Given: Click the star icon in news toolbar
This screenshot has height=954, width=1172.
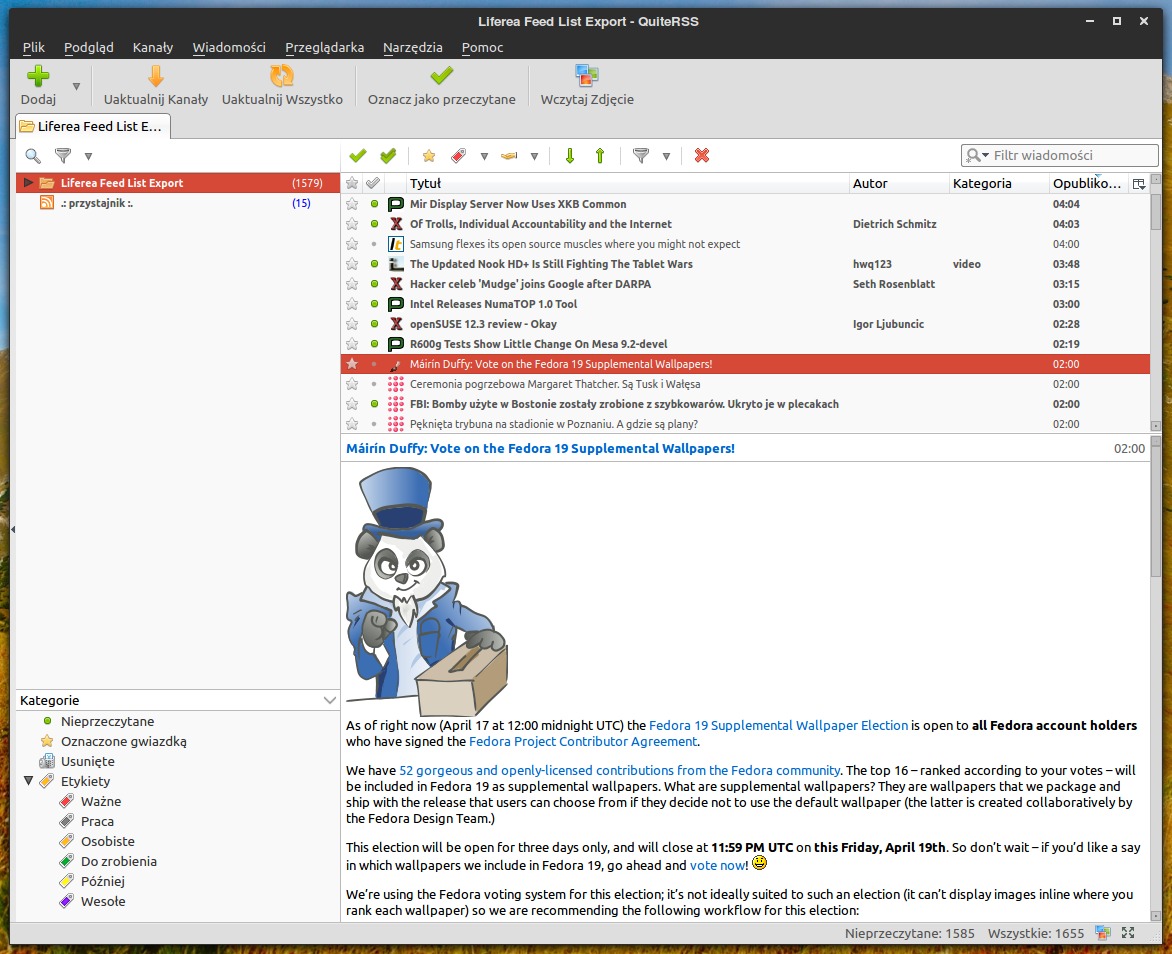Looking at the screenshot, I should [428, 156].
